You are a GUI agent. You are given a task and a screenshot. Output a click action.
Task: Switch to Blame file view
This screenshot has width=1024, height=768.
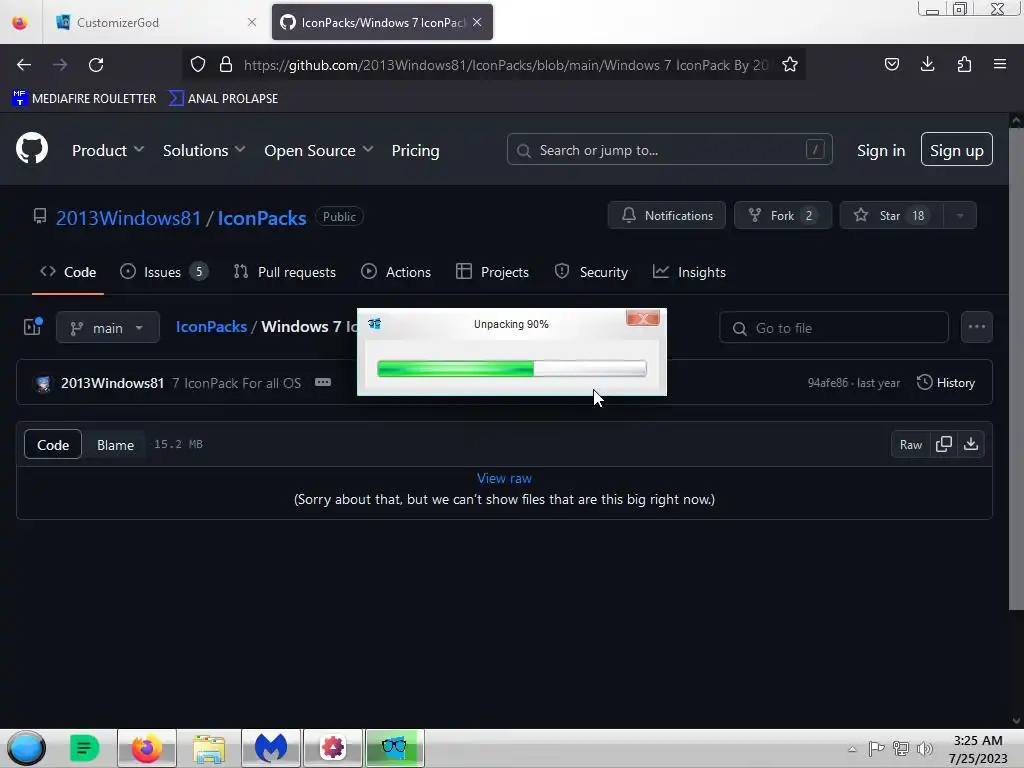coord(116,444)
